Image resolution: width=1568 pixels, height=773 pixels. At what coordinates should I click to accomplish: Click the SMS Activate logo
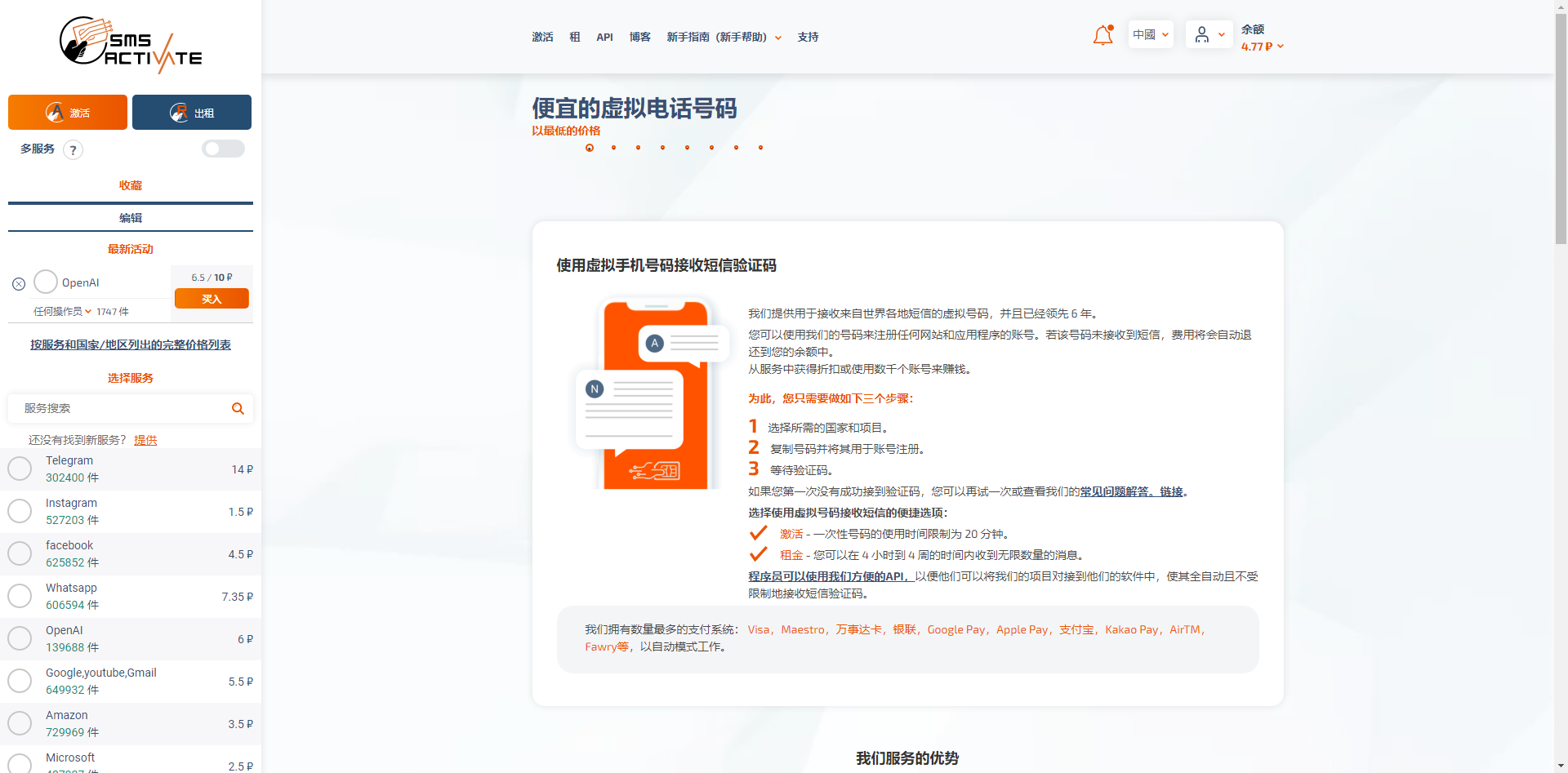click(x=131, y=44)
